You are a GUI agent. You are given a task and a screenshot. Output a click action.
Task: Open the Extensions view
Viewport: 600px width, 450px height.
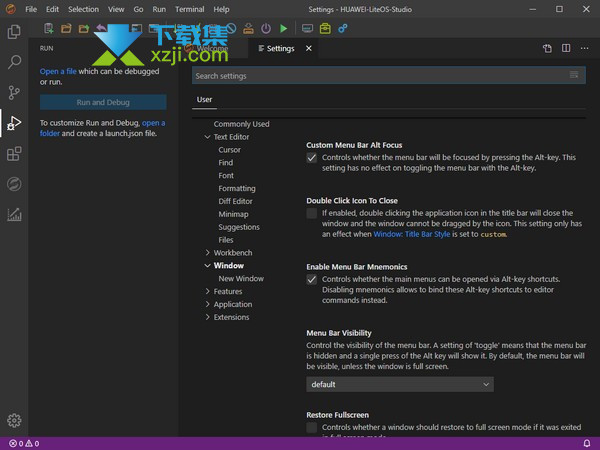(14, 154)
